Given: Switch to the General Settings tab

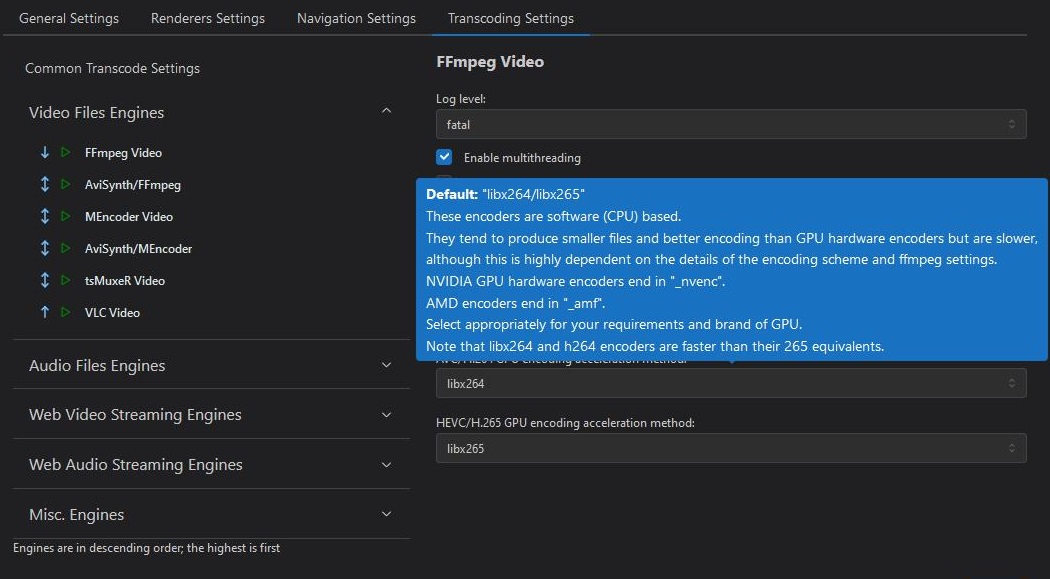Looking at the screenshot, I should [x=69, y=18].
